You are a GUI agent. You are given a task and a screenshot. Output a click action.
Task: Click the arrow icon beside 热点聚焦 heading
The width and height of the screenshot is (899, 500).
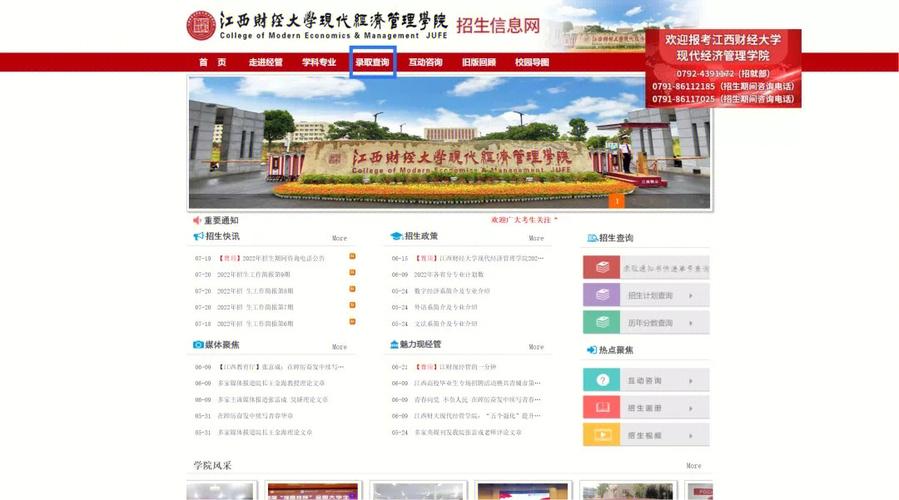pyautogui.click(x=592, y=350)
